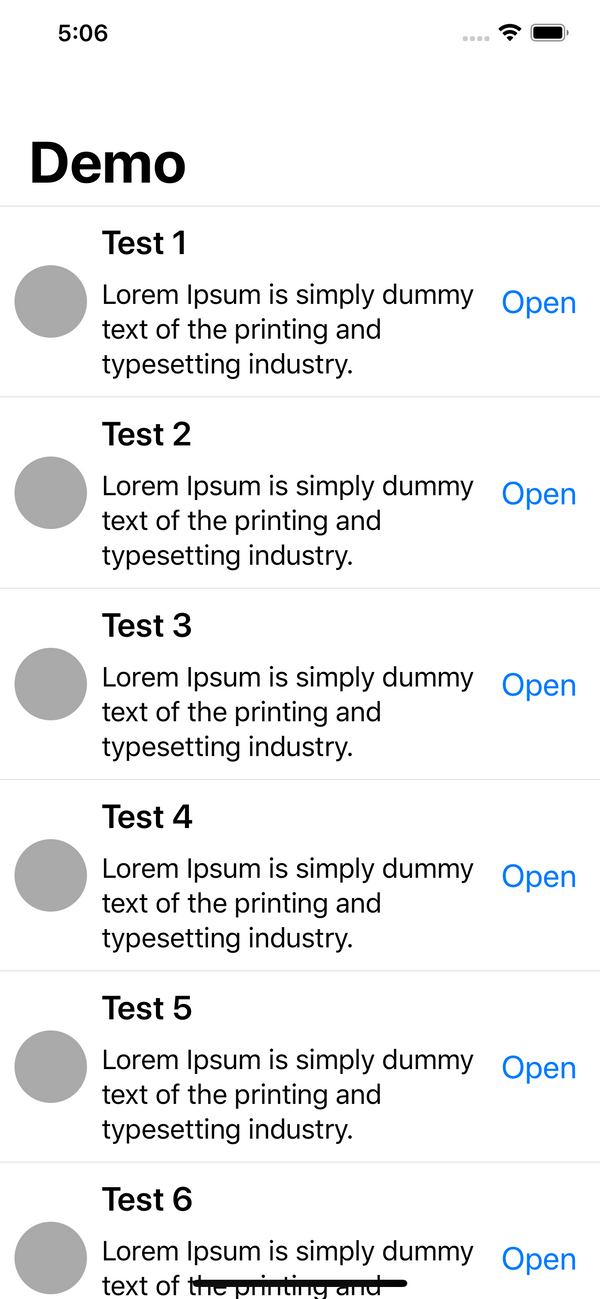Select the Test 3 title
Image resolution: width=600 pixels, height=1299 pixels.
click(146, 625)
